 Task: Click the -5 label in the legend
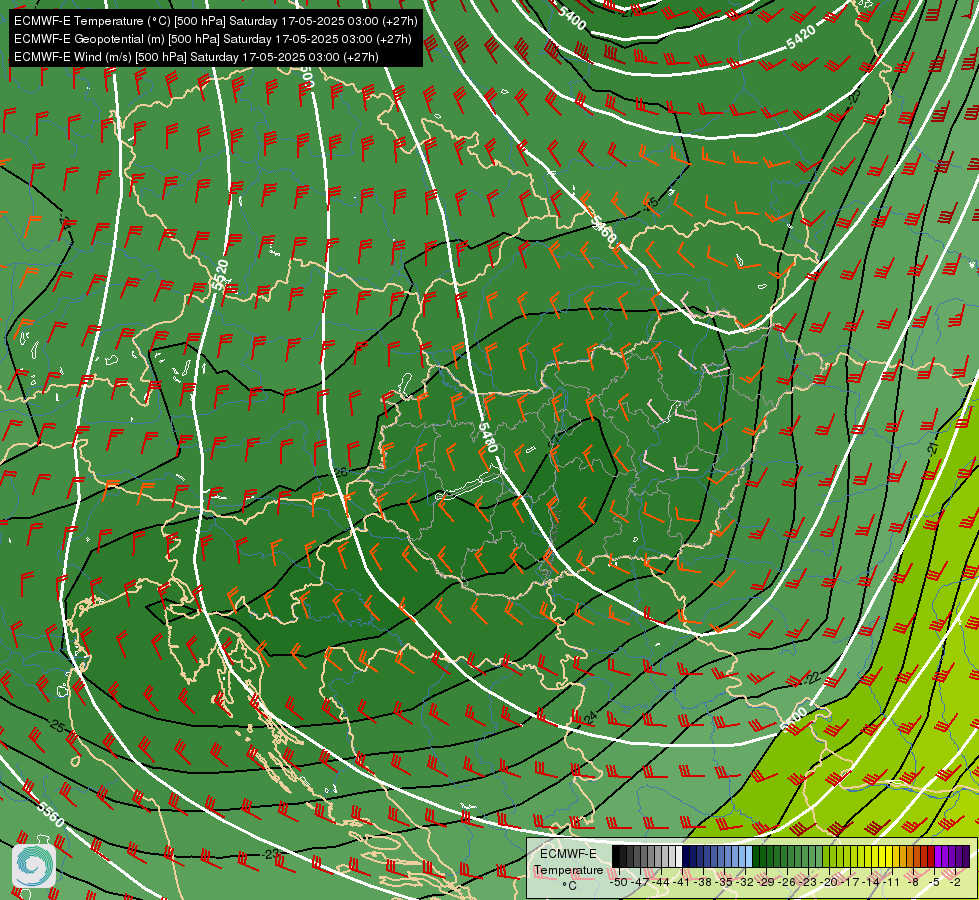[x=934, y=882]
